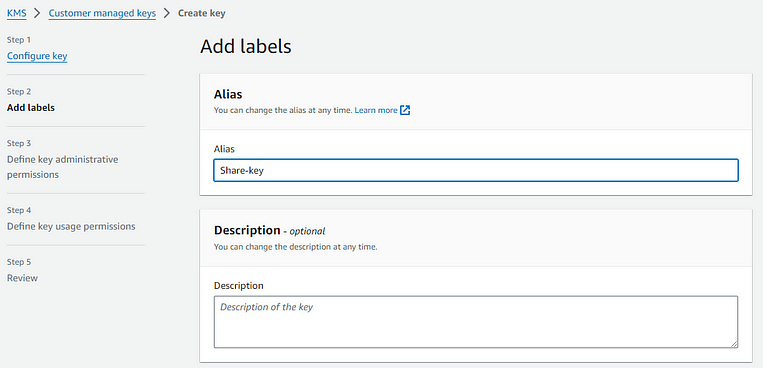Open the Learn more link about aliases
The height and width of the screenshot is (368, 763).
point(376,110)
